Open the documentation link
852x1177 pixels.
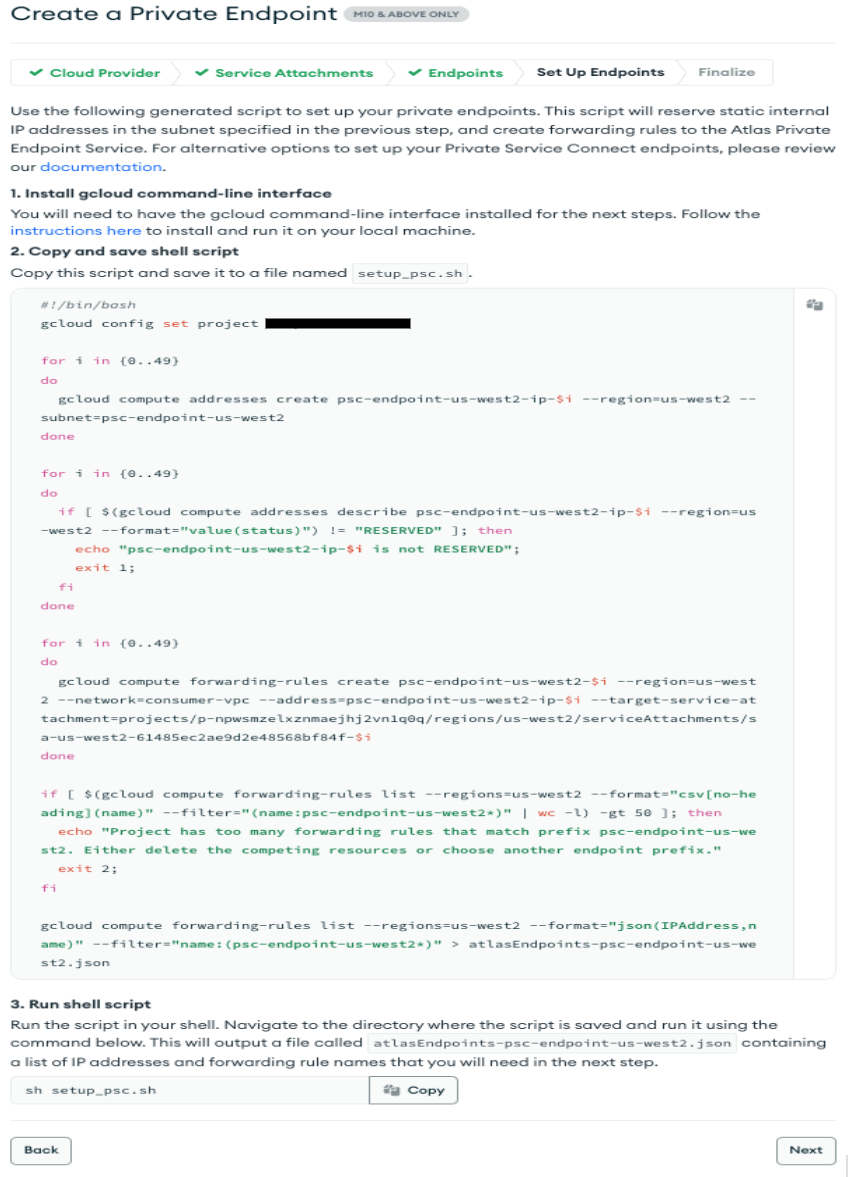point(100,167)
